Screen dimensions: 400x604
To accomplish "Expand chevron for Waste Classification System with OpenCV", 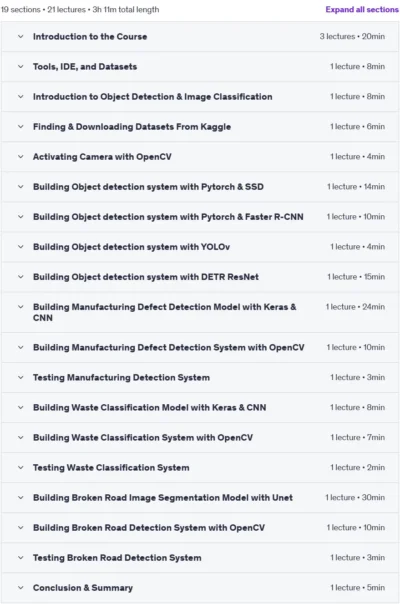I will click(21, 438).
